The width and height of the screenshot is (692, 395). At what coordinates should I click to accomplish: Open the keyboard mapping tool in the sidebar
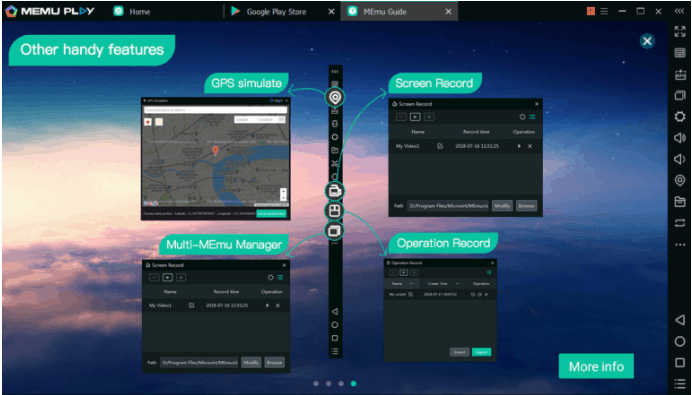[x=680, y=53]
